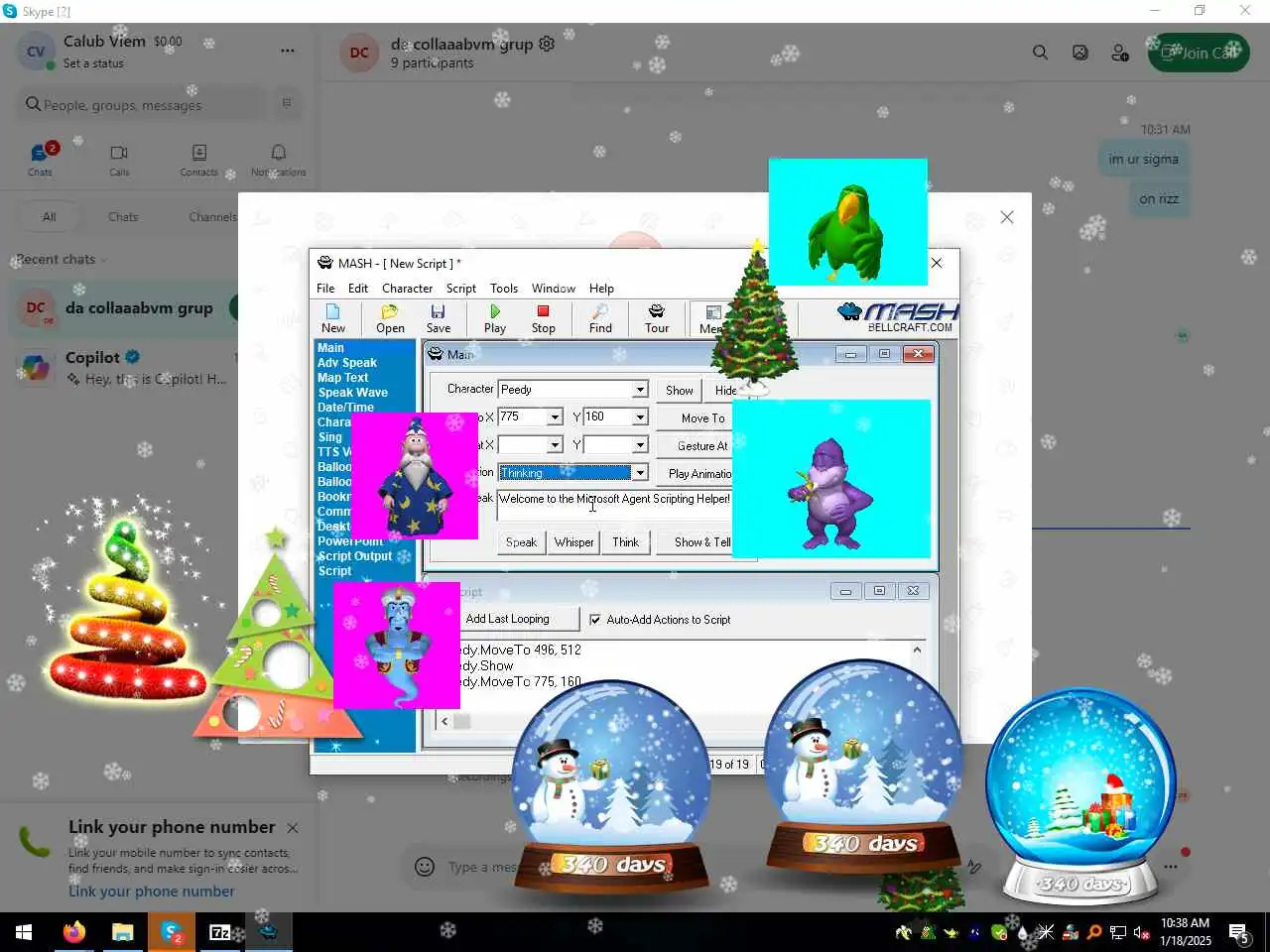1270x952 pixels.
Task: Open the Edit menu in MASH
Action: (358, 289)
